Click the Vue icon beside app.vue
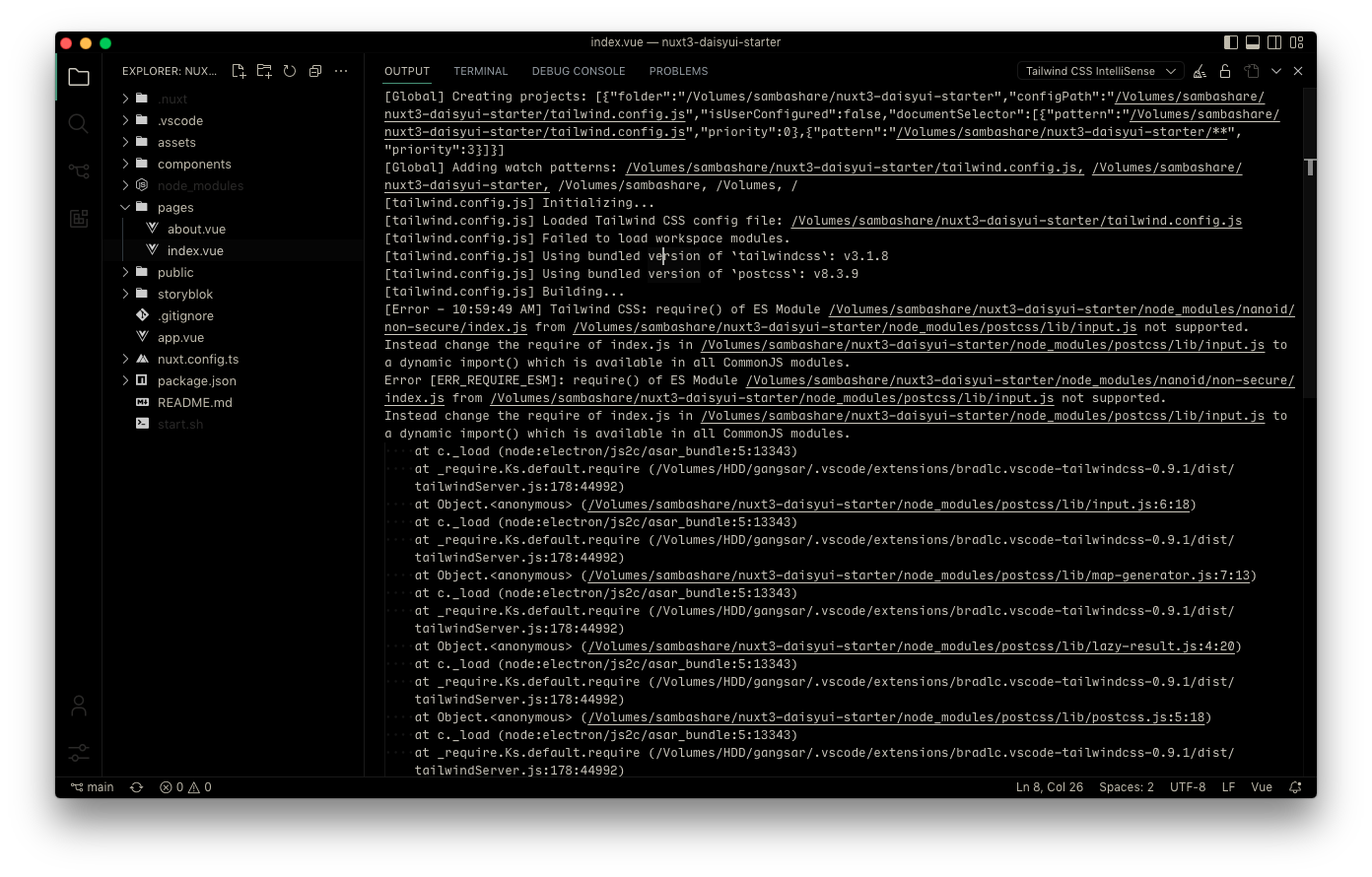 coord(142,337)
